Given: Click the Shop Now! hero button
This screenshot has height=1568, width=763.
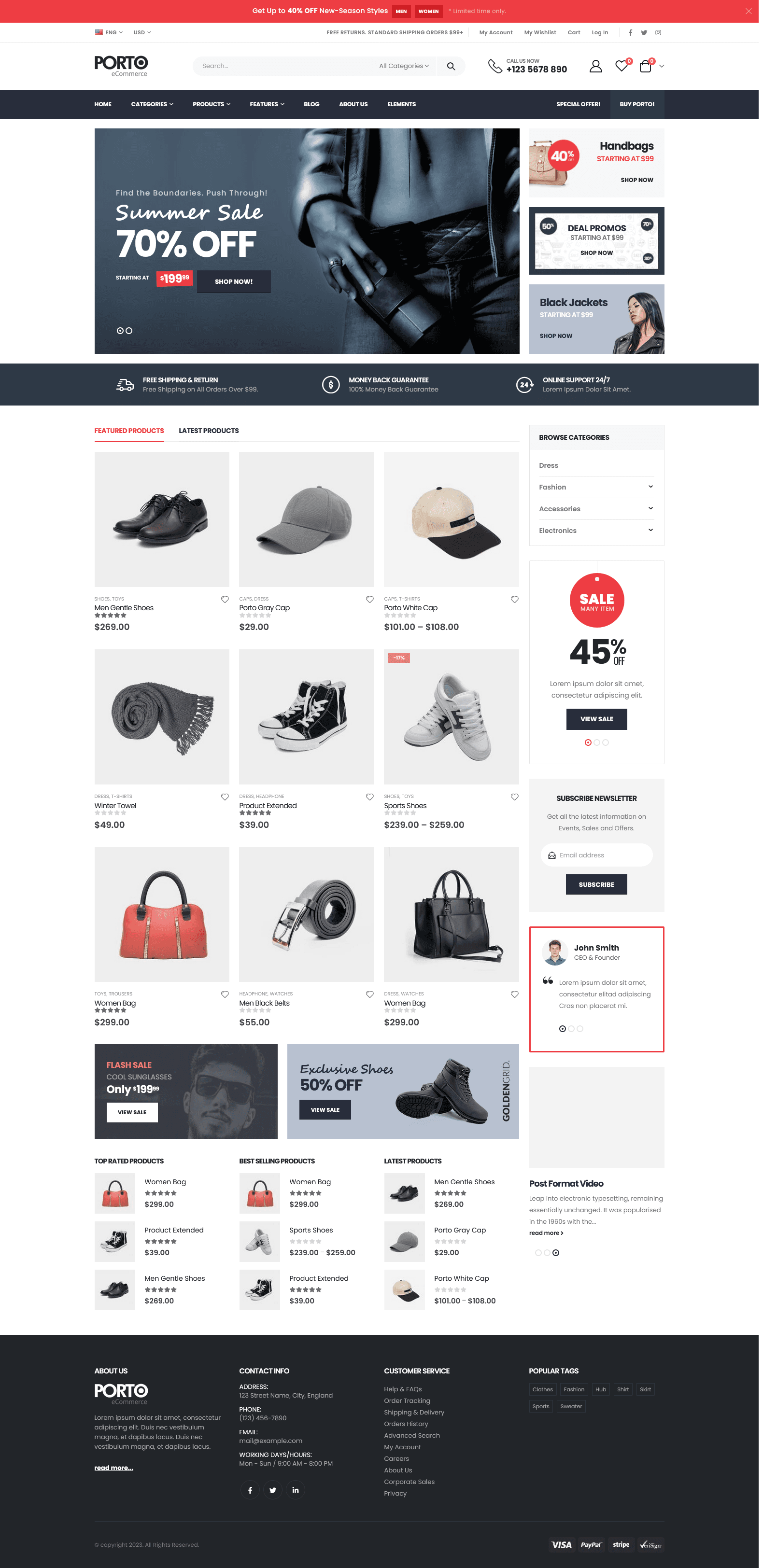Looking at the screenshot, I should (235, 283).
